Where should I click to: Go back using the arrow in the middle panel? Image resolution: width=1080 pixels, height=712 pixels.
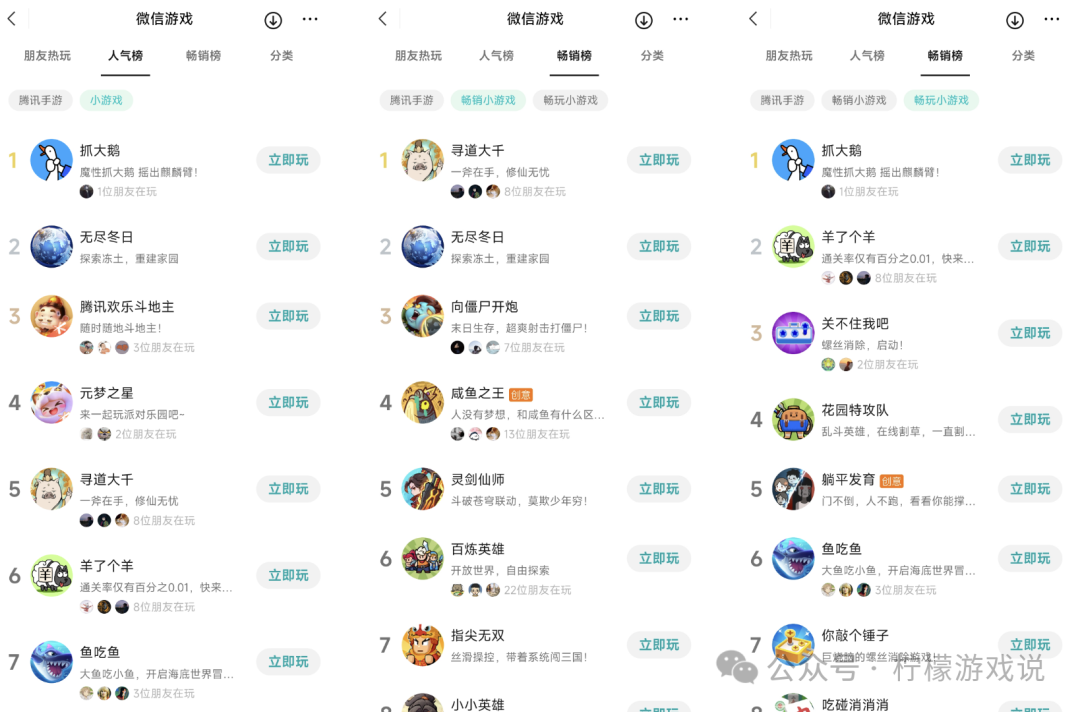(x=383, y=19)
